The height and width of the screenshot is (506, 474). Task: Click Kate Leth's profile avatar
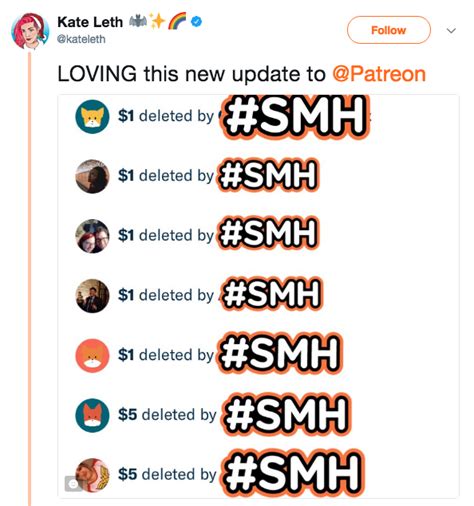(x=30, y=31)
